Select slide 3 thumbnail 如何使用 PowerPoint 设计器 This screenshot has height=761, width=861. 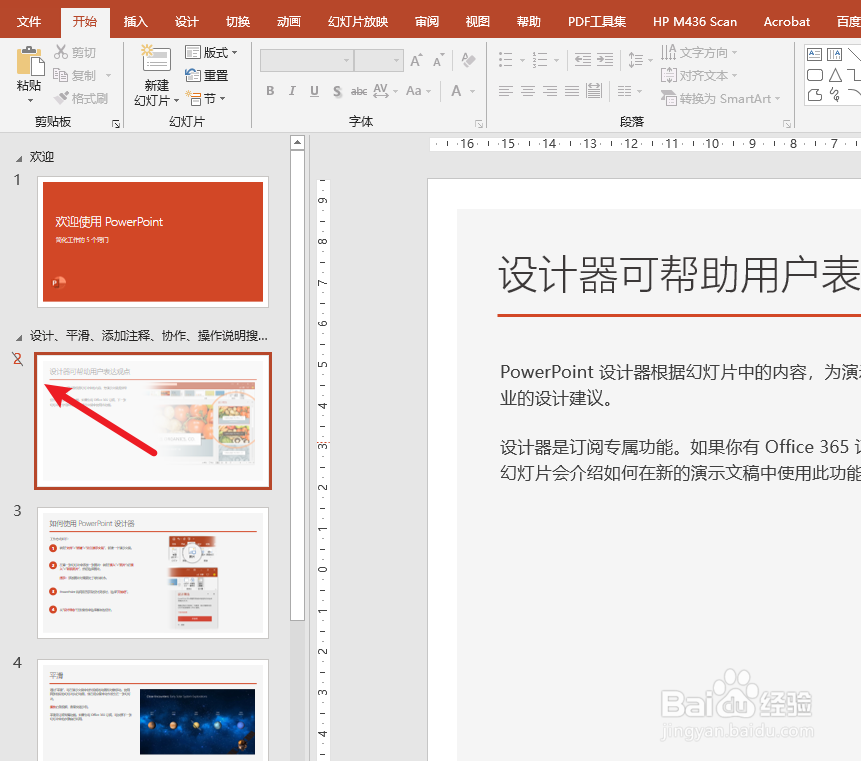[x=153, y=573]
